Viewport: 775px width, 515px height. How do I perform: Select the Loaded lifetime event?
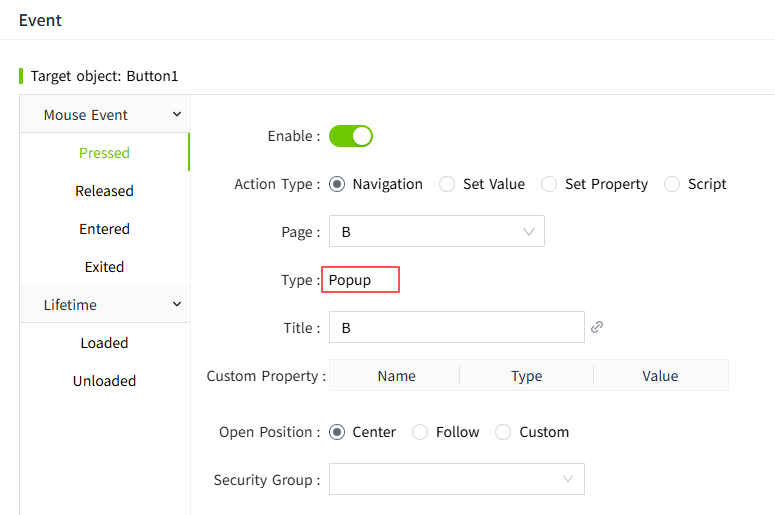104,343
